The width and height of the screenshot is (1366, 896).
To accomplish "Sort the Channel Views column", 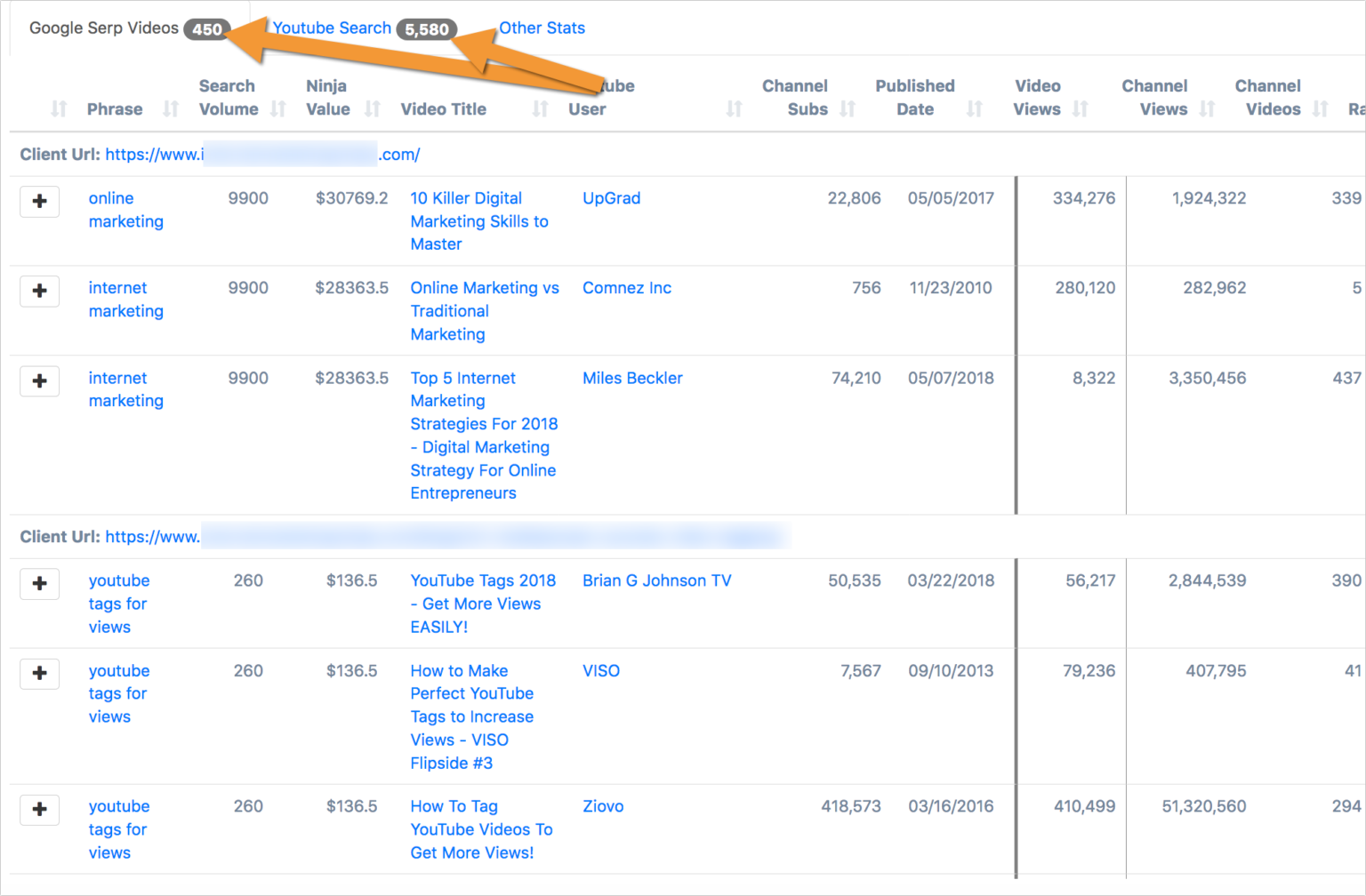I will [1208, 109].
